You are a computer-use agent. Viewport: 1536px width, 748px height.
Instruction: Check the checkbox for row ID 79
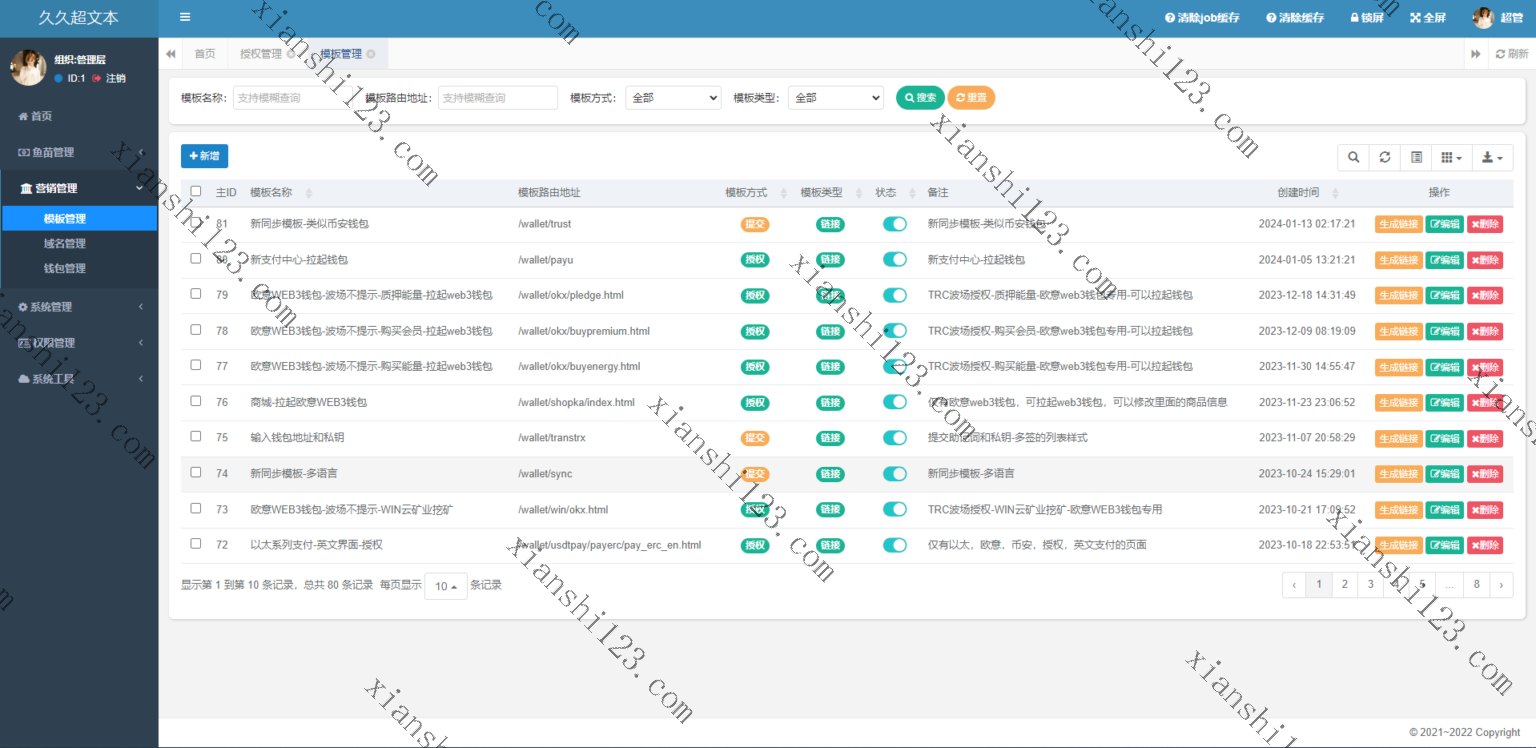(x=196, y=294)
